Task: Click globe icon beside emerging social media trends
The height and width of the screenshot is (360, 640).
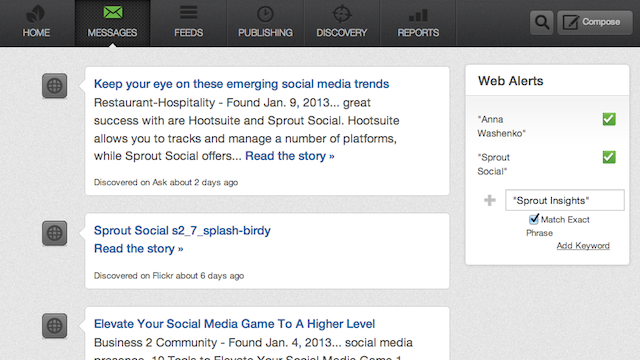Action: 54,86
